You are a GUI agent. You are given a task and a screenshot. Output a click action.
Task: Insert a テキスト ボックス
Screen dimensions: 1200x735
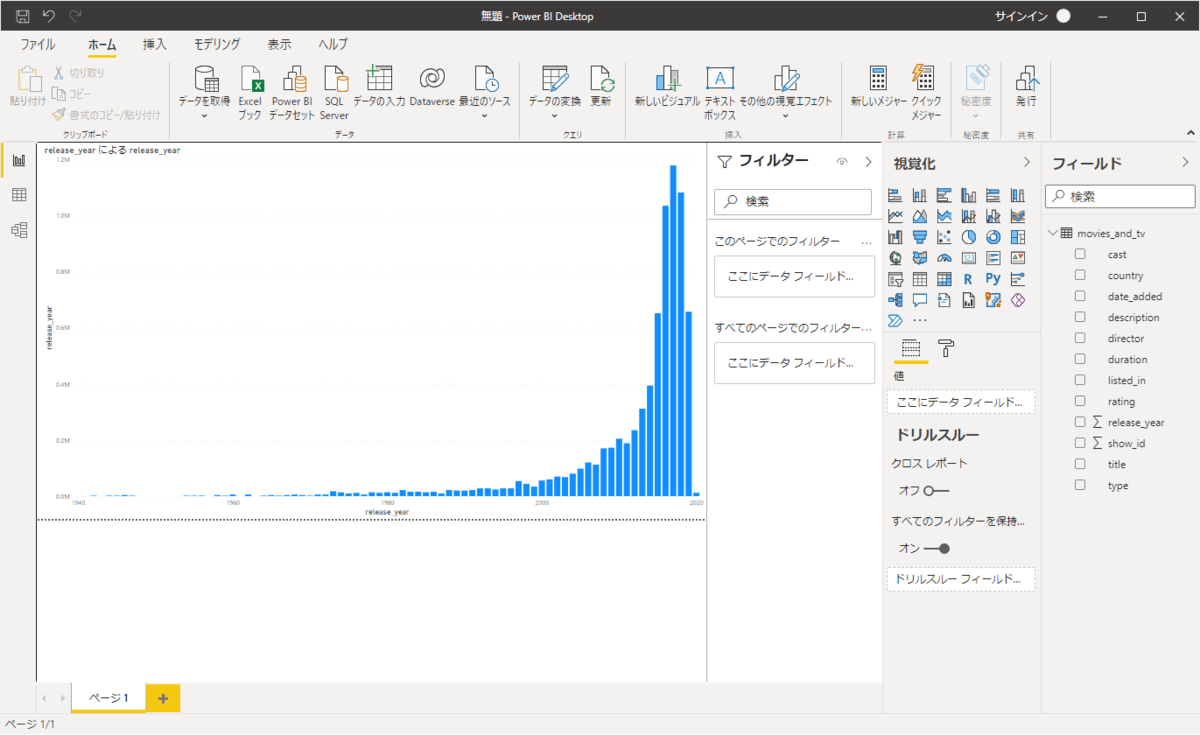coord(720,92)
